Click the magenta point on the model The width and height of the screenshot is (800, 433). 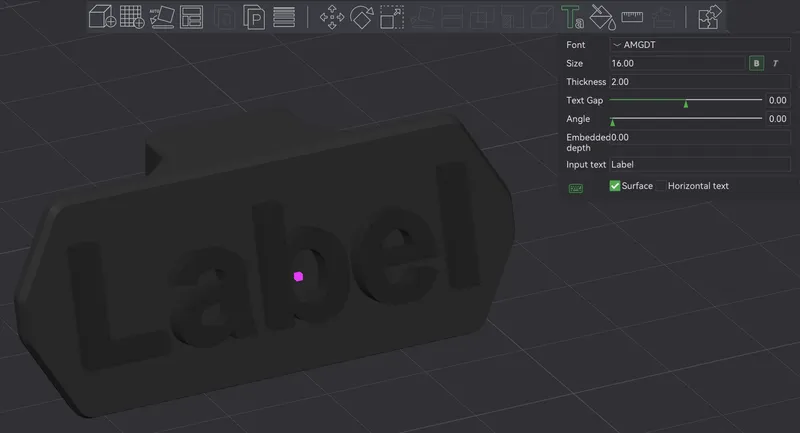[x=298, y=276]
